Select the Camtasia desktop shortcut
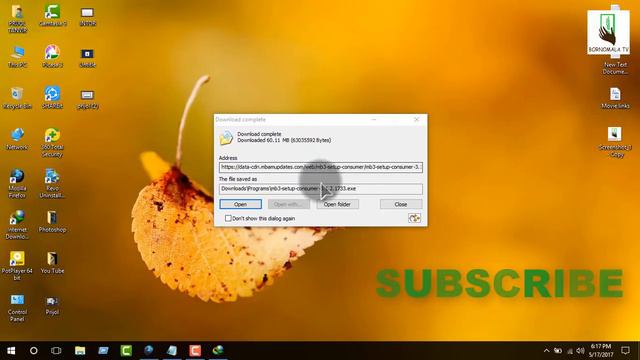Viewport: 640px width, 360px height. point(52,16)
